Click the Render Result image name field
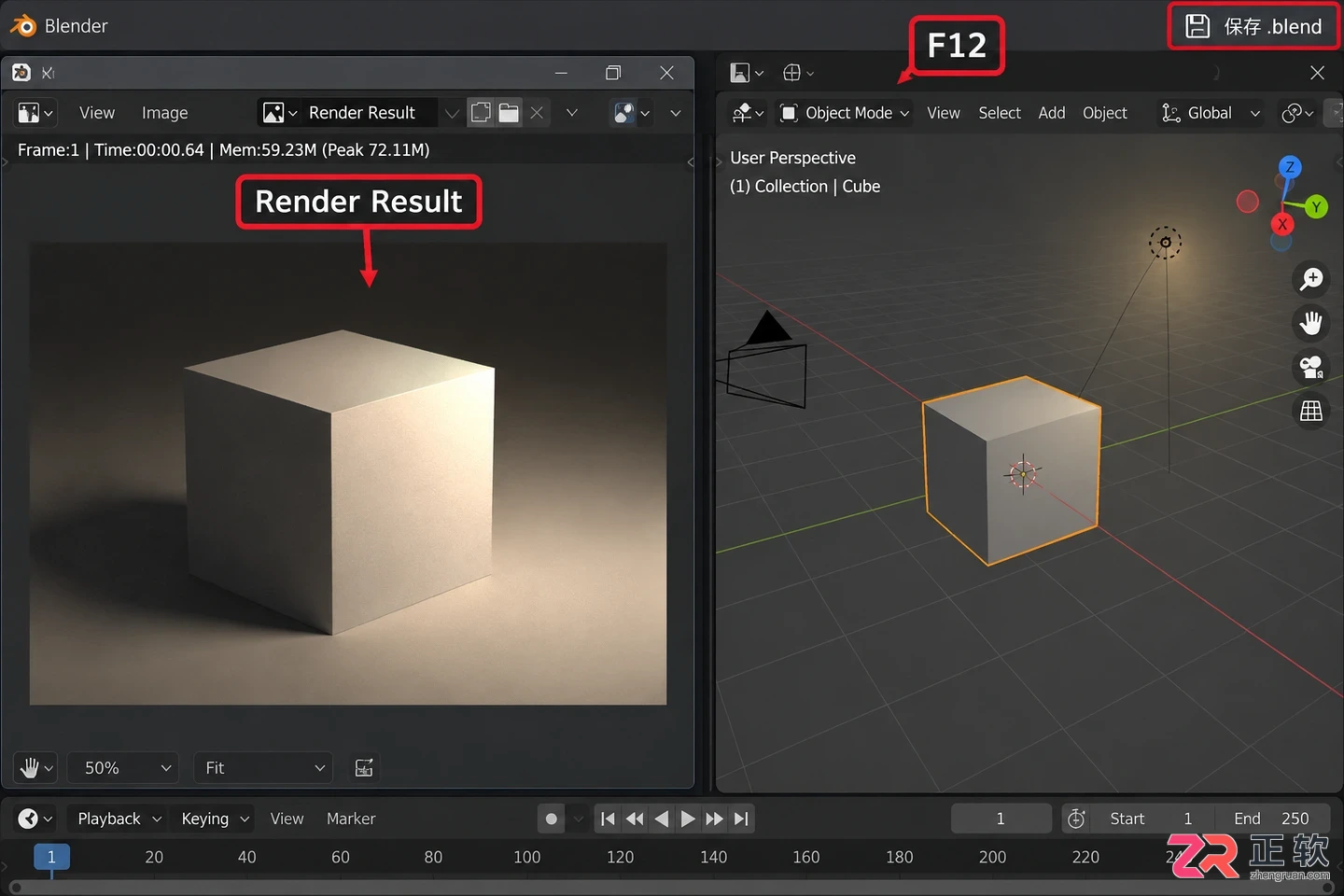Screen dimensions: 1344x896 pyautogui.click(x=371, y=113)
